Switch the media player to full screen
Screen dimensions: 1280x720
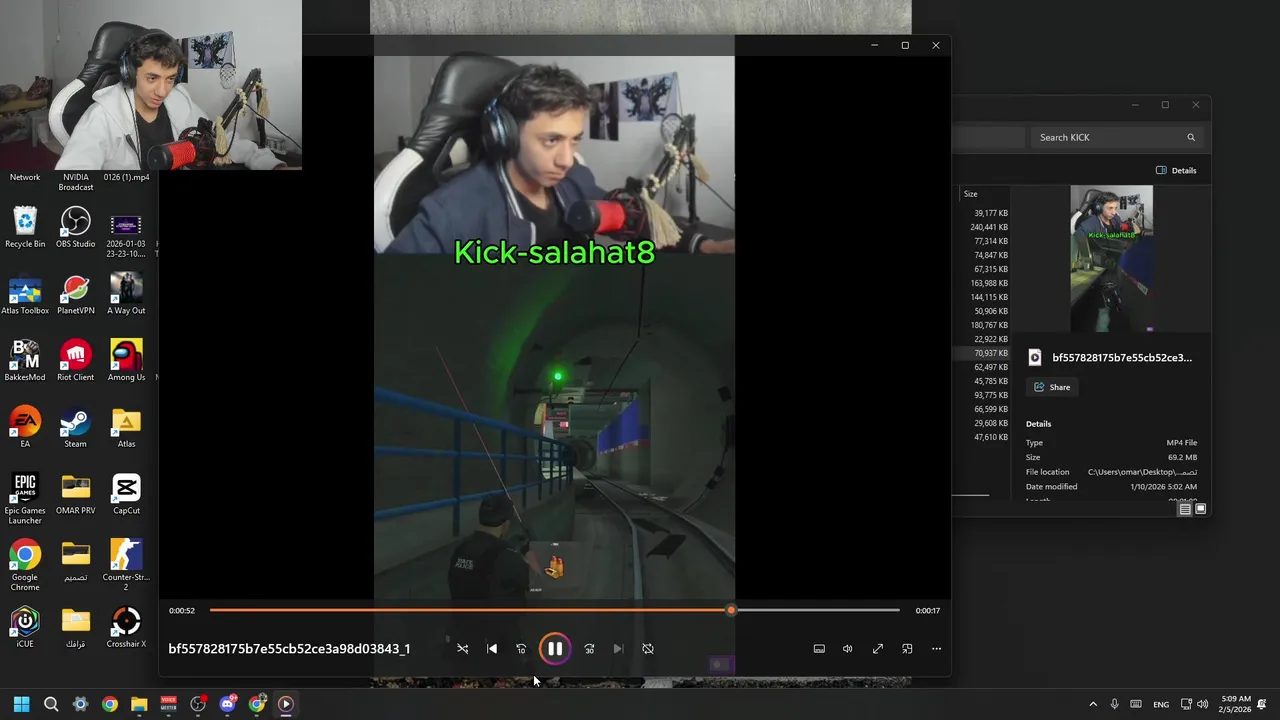click(x=878, y=649)
